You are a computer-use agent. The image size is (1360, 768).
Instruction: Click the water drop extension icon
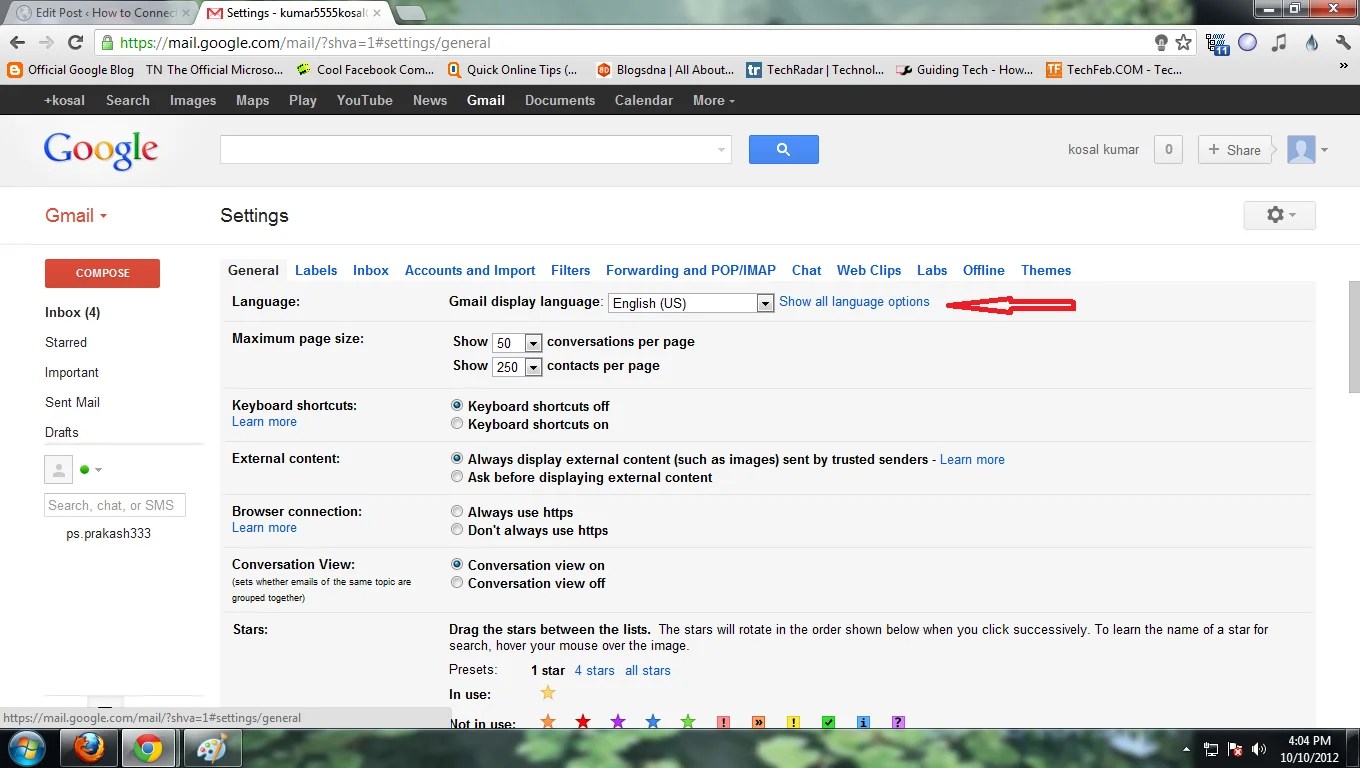[x=1310, y=43]
